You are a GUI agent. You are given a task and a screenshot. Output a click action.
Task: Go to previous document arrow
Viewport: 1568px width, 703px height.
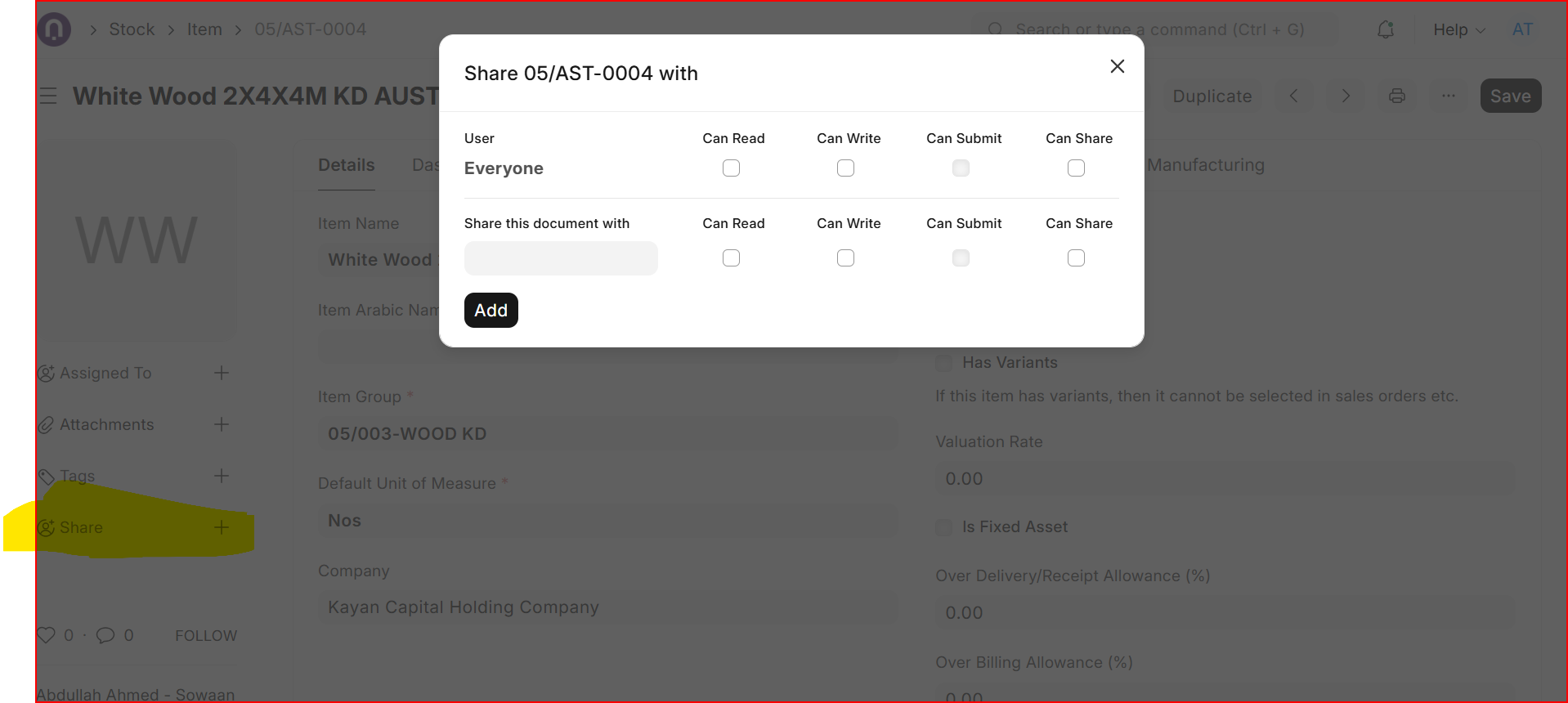pos(1293,96)
